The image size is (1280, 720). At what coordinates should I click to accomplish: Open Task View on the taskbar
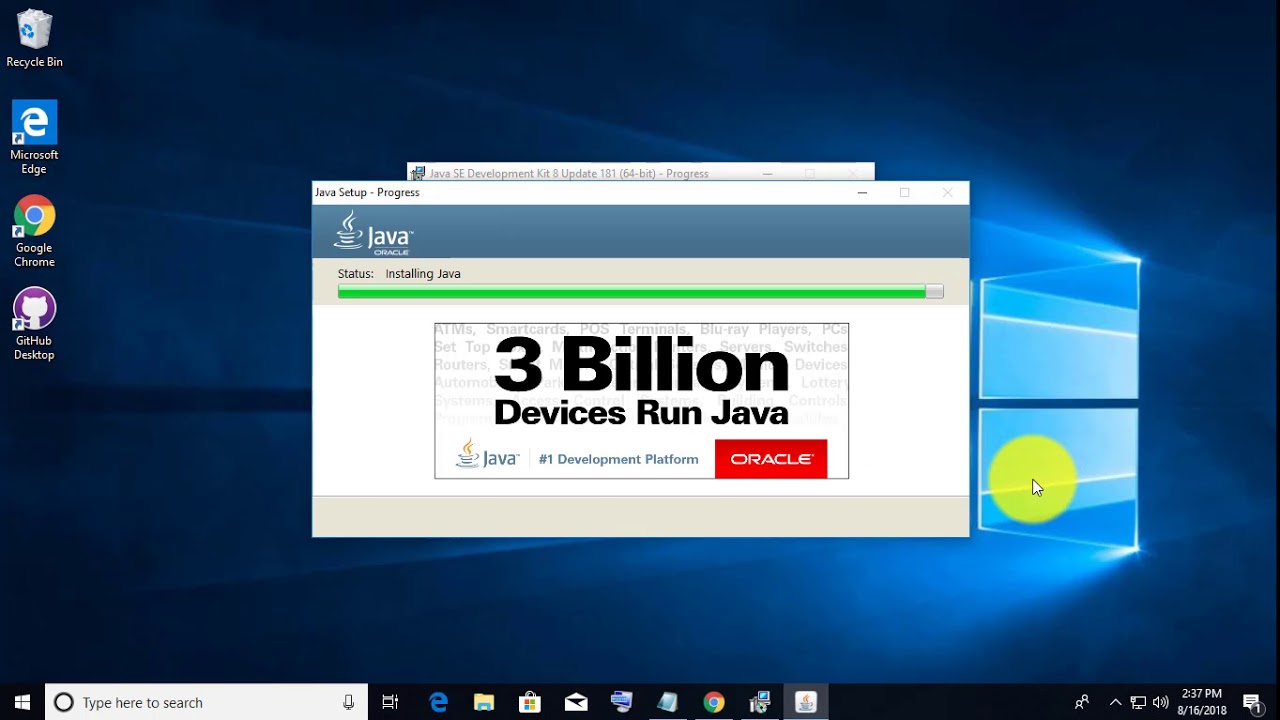point(390,702)
